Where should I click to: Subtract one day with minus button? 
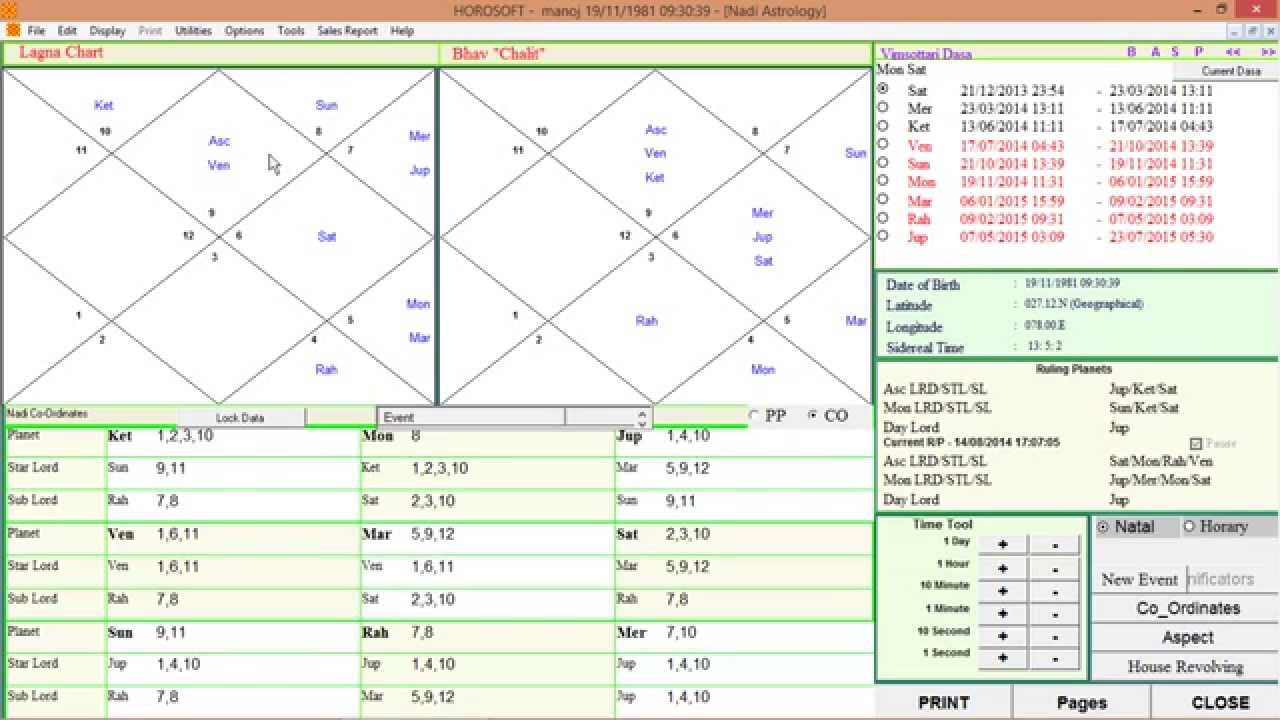(1055, 545)
